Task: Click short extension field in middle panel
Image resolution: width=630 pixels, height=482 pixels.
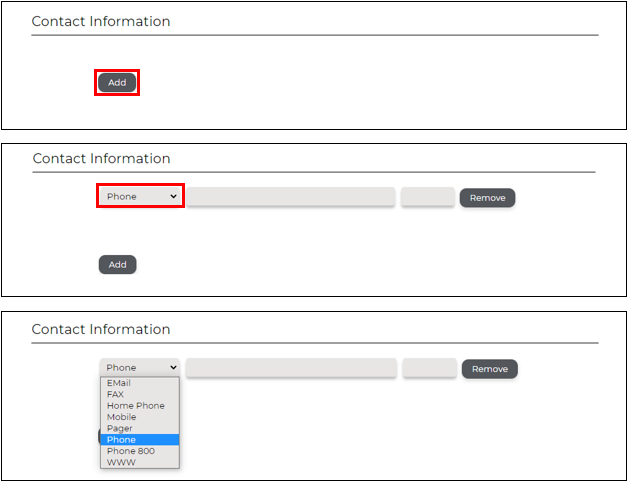Action: tap(428, 197)
